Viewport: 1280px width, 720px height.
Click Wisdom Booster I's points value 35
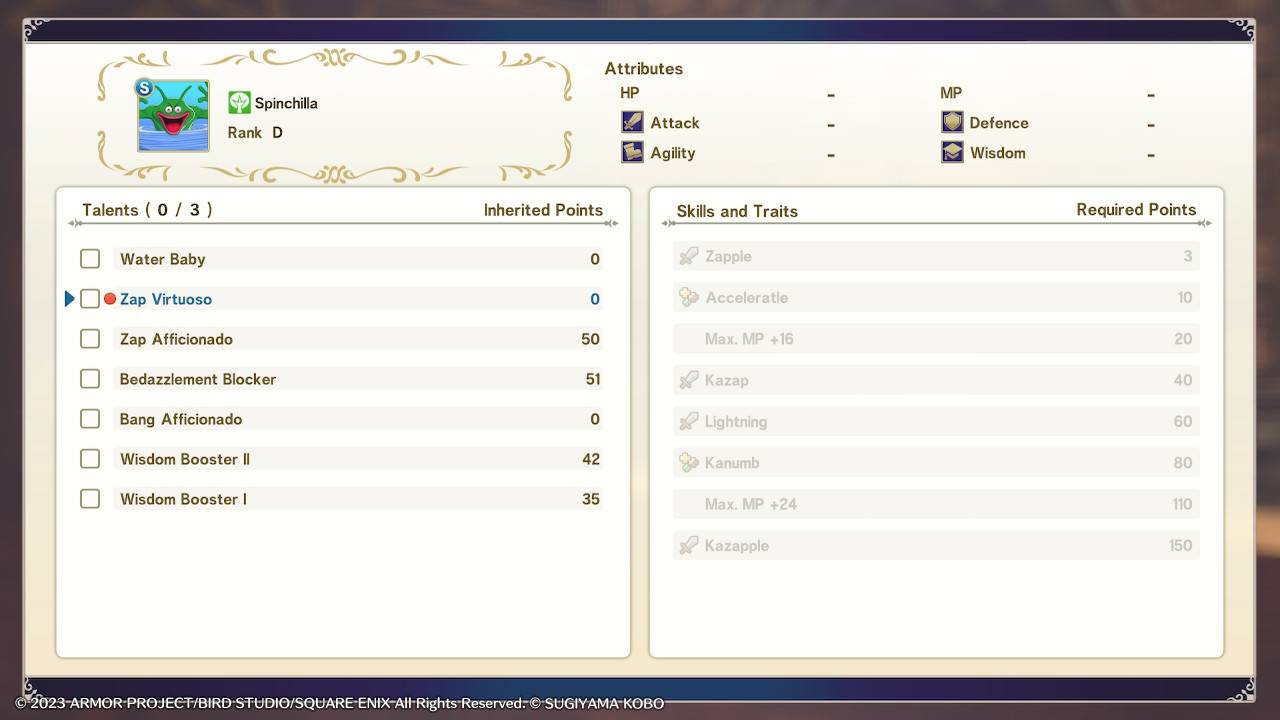(x=591, y=499)
